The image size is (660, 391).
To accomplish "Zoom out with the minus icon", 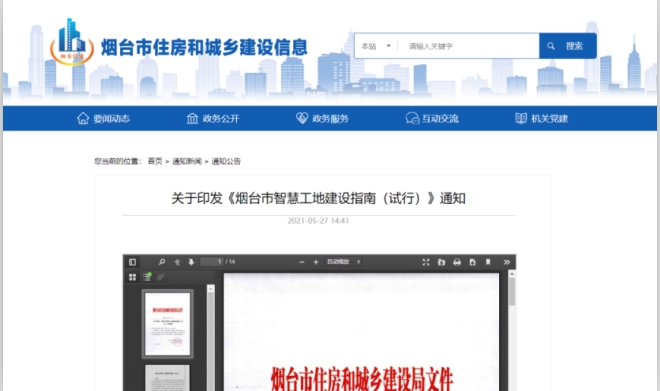I will click(301, 262).
